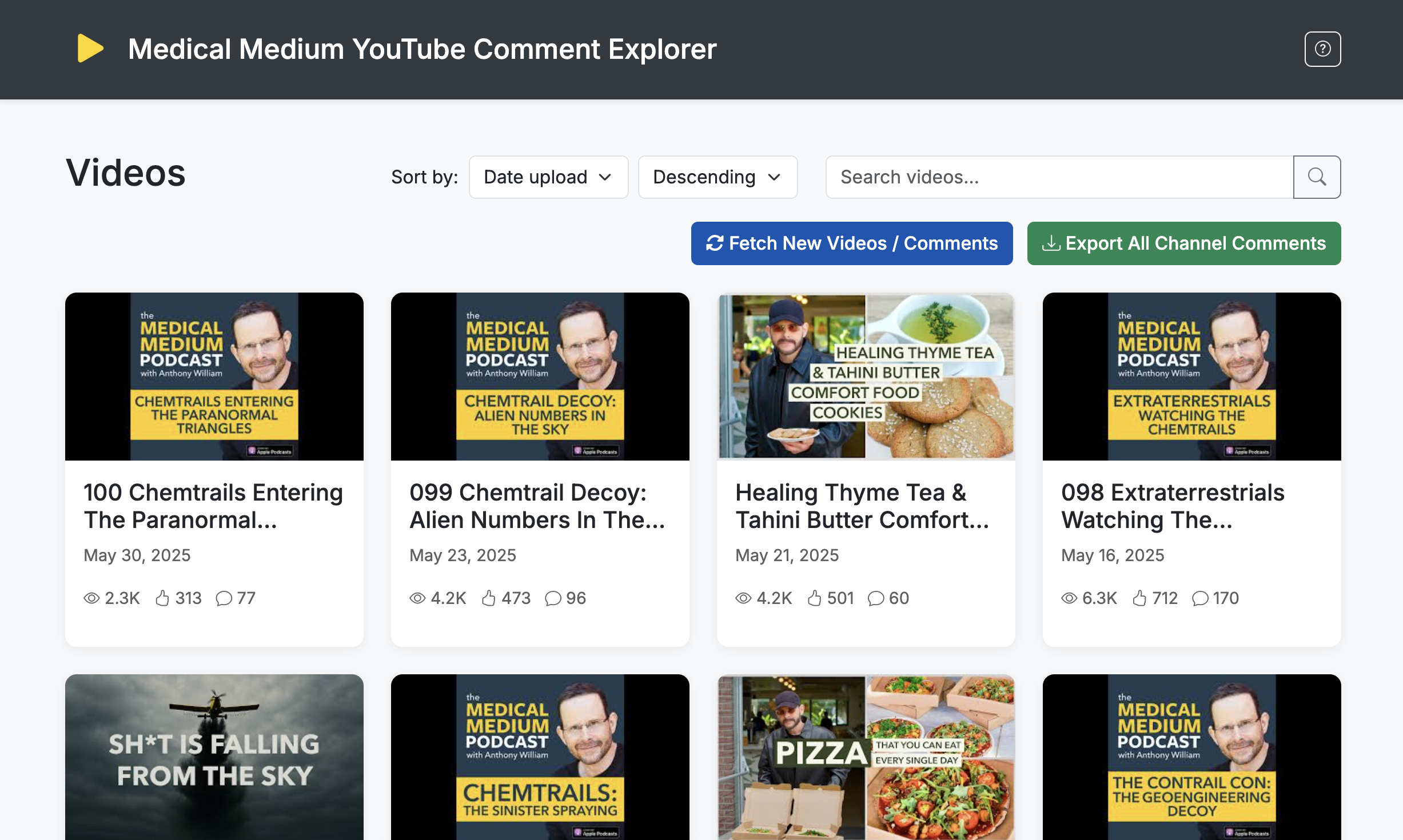Open Chemtrail Decoy Alien Numbers thumbnail

pyautogui.click(x=540, y=377)
